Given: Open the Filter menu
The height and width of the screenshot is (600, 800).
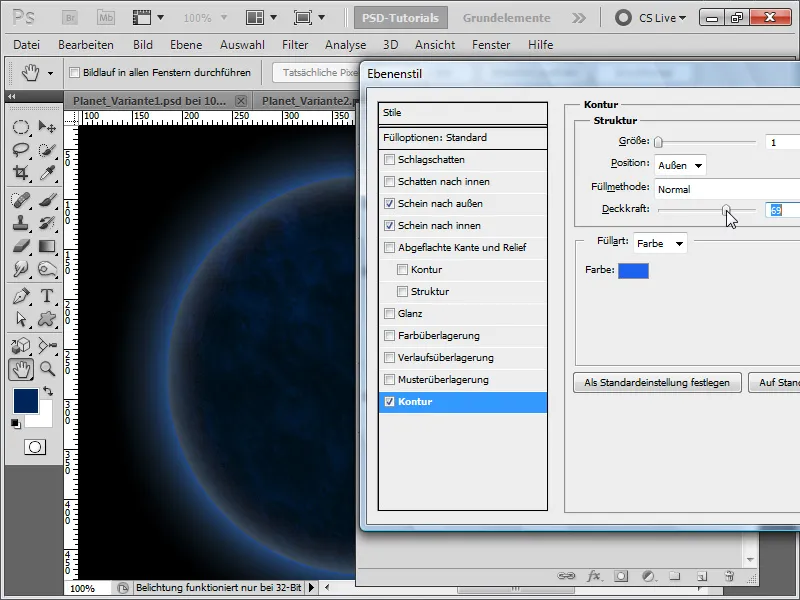Looking at the screenshot, I should click(x=295, y=45).
